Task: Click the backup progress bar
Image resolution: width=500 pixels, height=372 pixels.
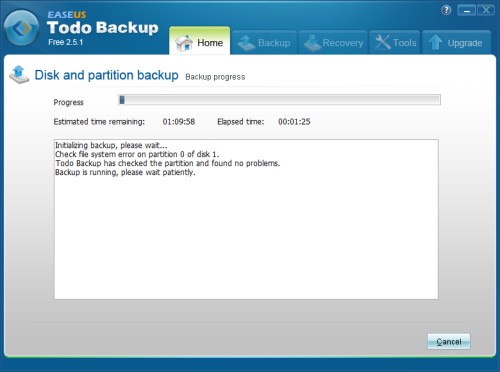Action: coord(279,100)
